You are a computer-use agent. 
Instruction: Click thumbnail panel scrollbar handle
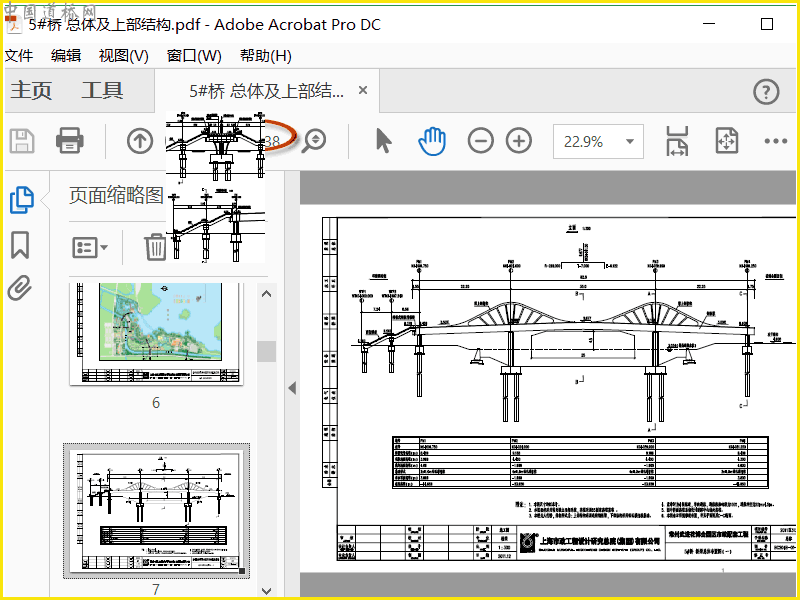click(266, 352)
